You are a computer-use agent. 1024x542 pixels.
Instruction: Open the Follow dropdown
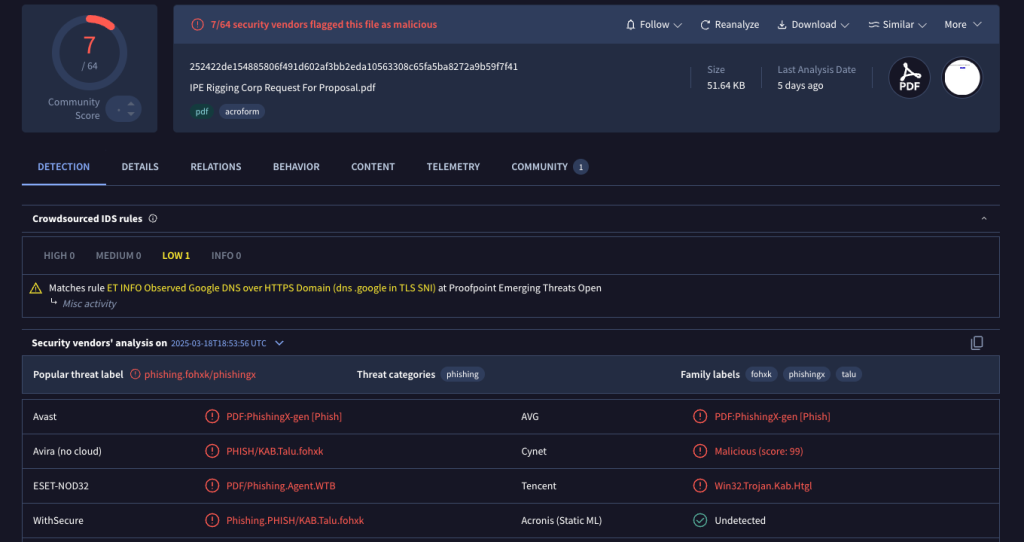654,25
